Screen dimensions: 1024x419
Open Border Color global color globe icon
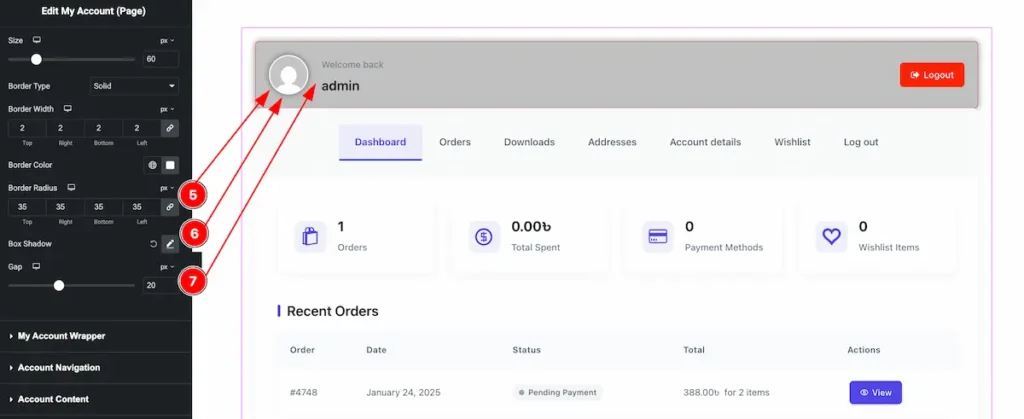pos(153,165)
